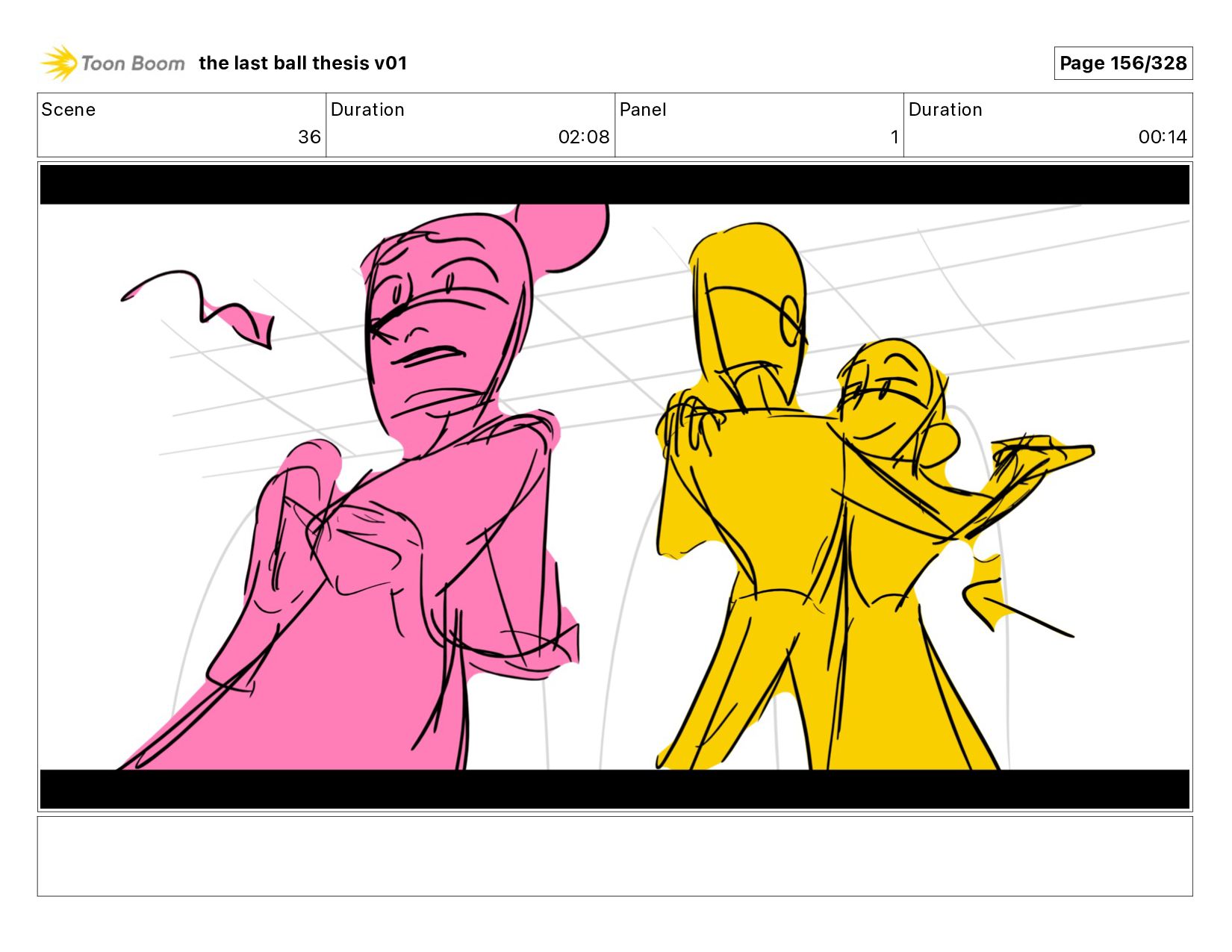Click the scene number '36'
This screenshot has width=1232, height=952.
tap(309, 137)
